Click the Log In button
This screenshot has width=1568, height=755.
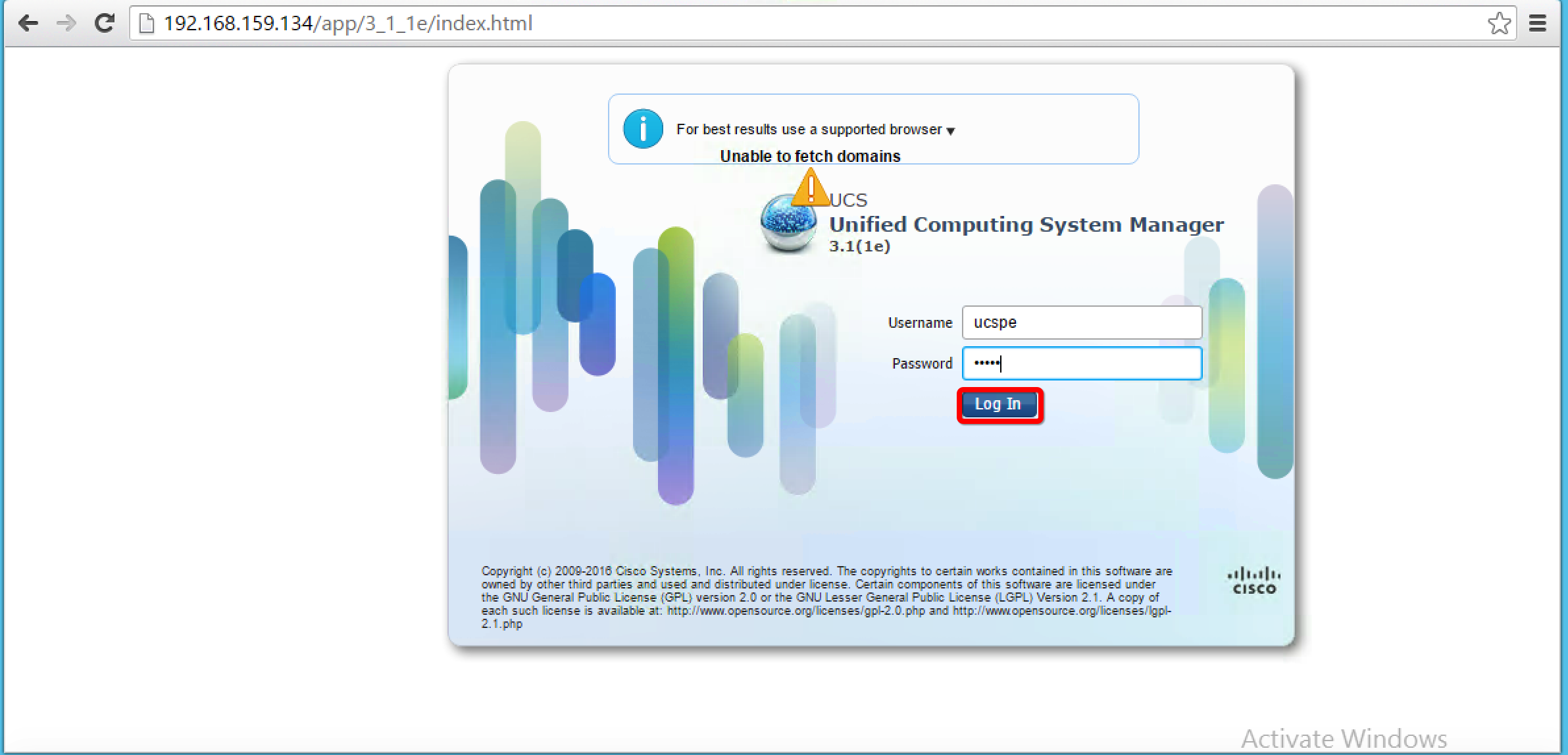coord(999,405)
